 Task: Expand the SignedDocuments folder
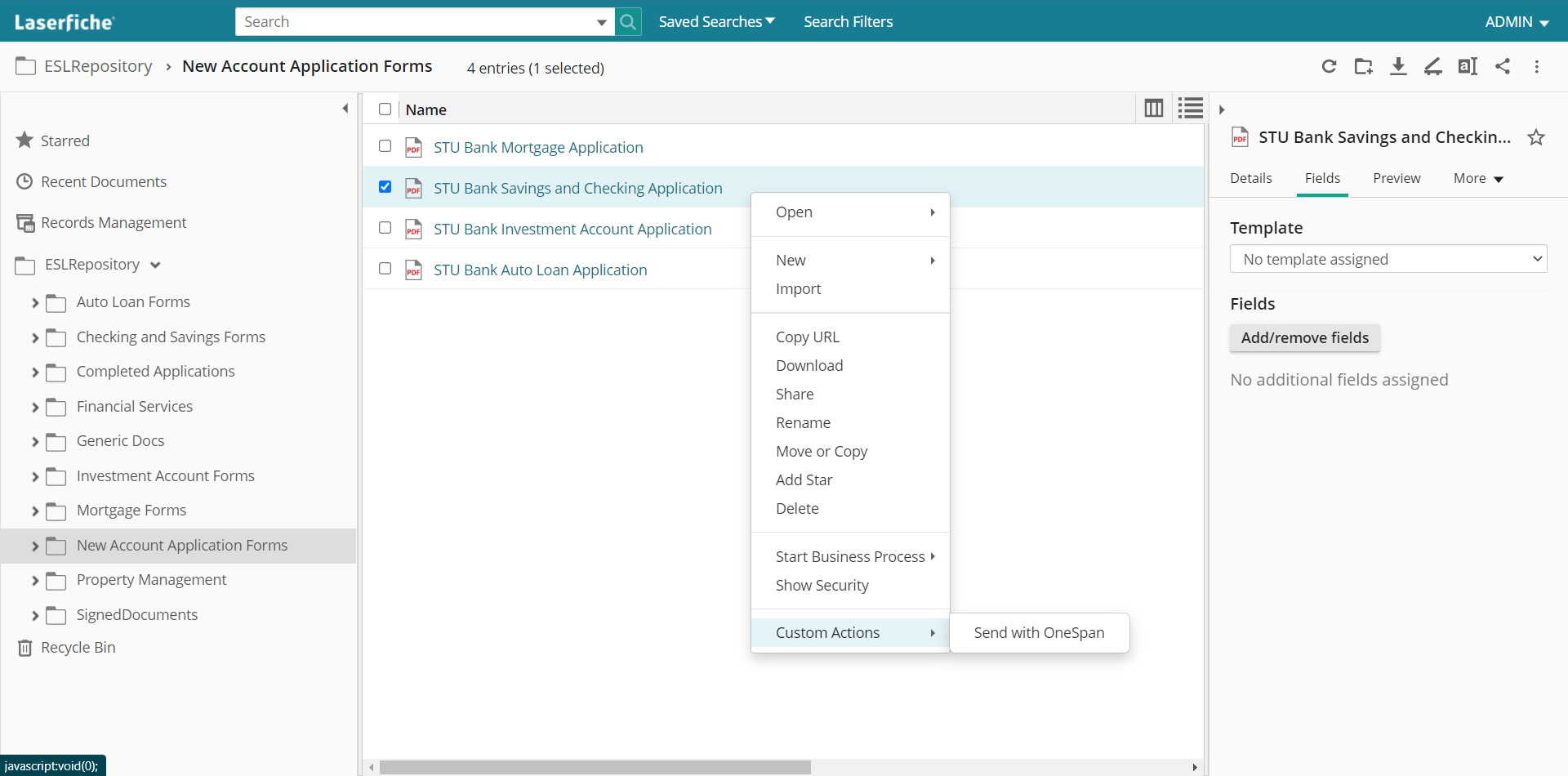(x=35, y=616)
